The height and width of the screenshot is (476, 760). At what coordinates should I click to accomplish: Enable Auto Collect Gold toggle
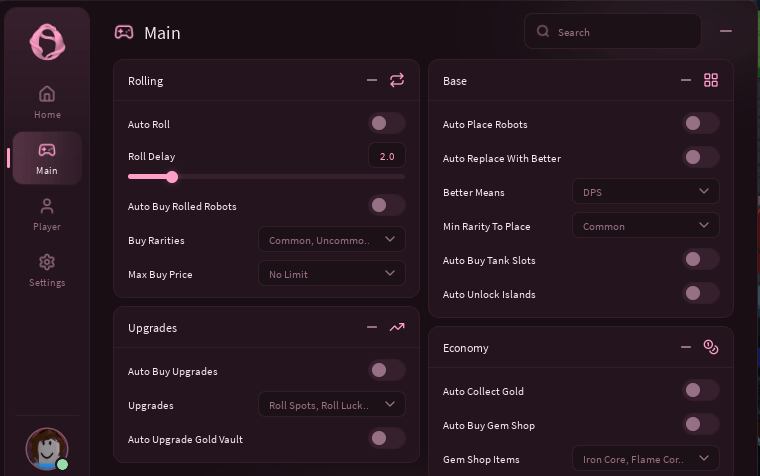coord(701,390)
